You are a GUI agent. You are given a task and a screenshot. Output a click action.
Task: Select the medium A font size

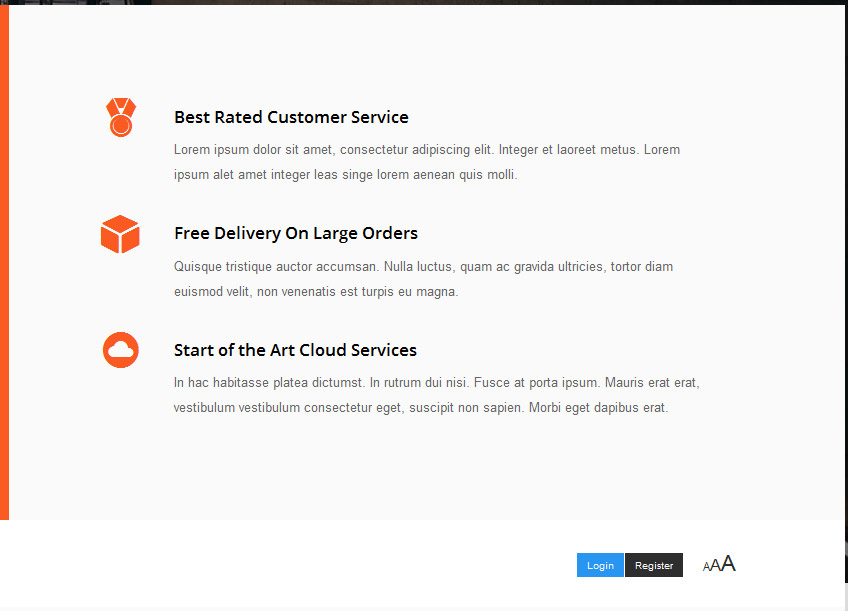tap(715, 565)
